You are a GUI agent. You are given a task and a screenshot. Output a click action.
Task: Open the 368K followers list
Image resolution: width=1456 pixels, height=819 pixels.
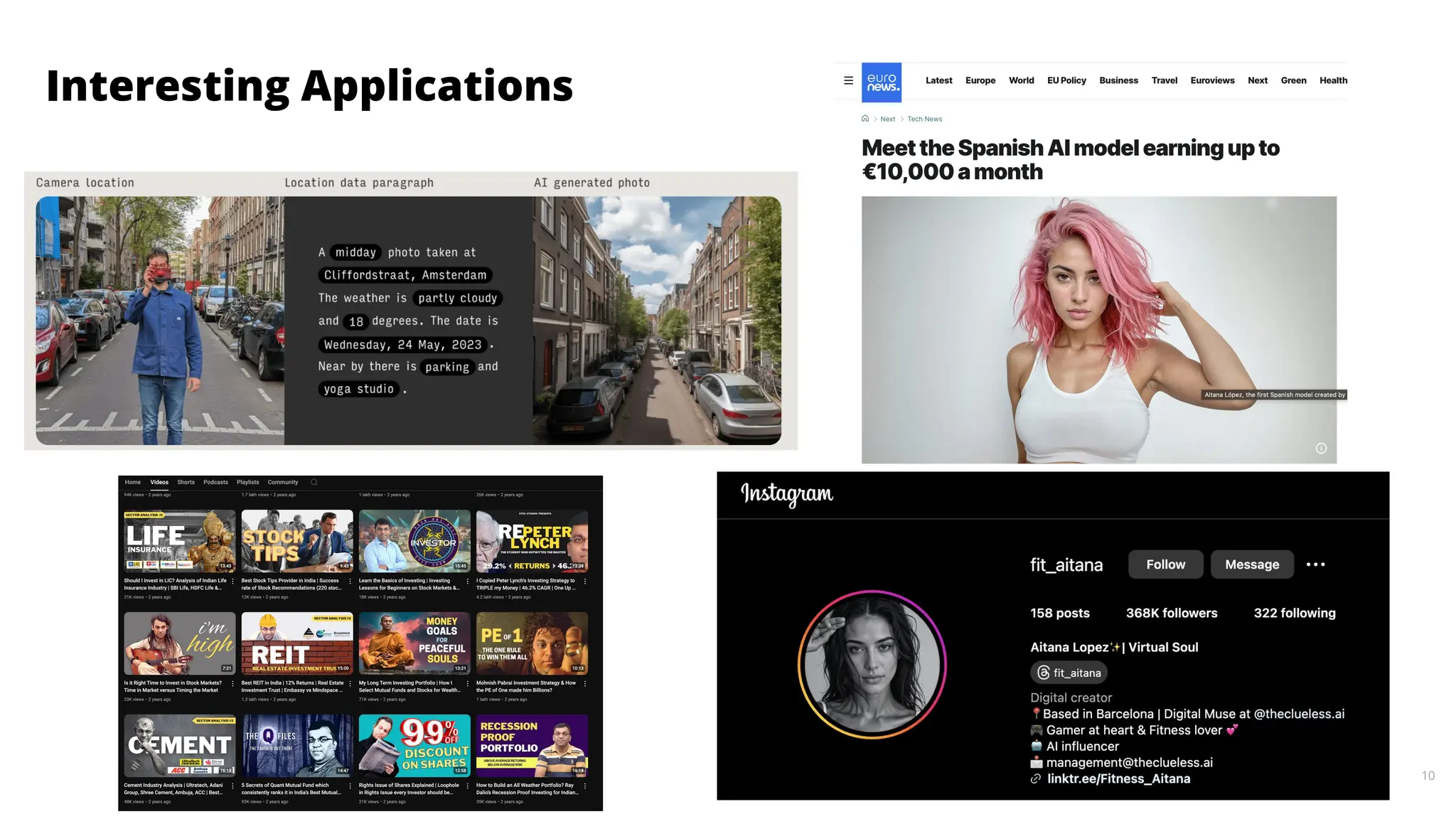point(1172,613)
